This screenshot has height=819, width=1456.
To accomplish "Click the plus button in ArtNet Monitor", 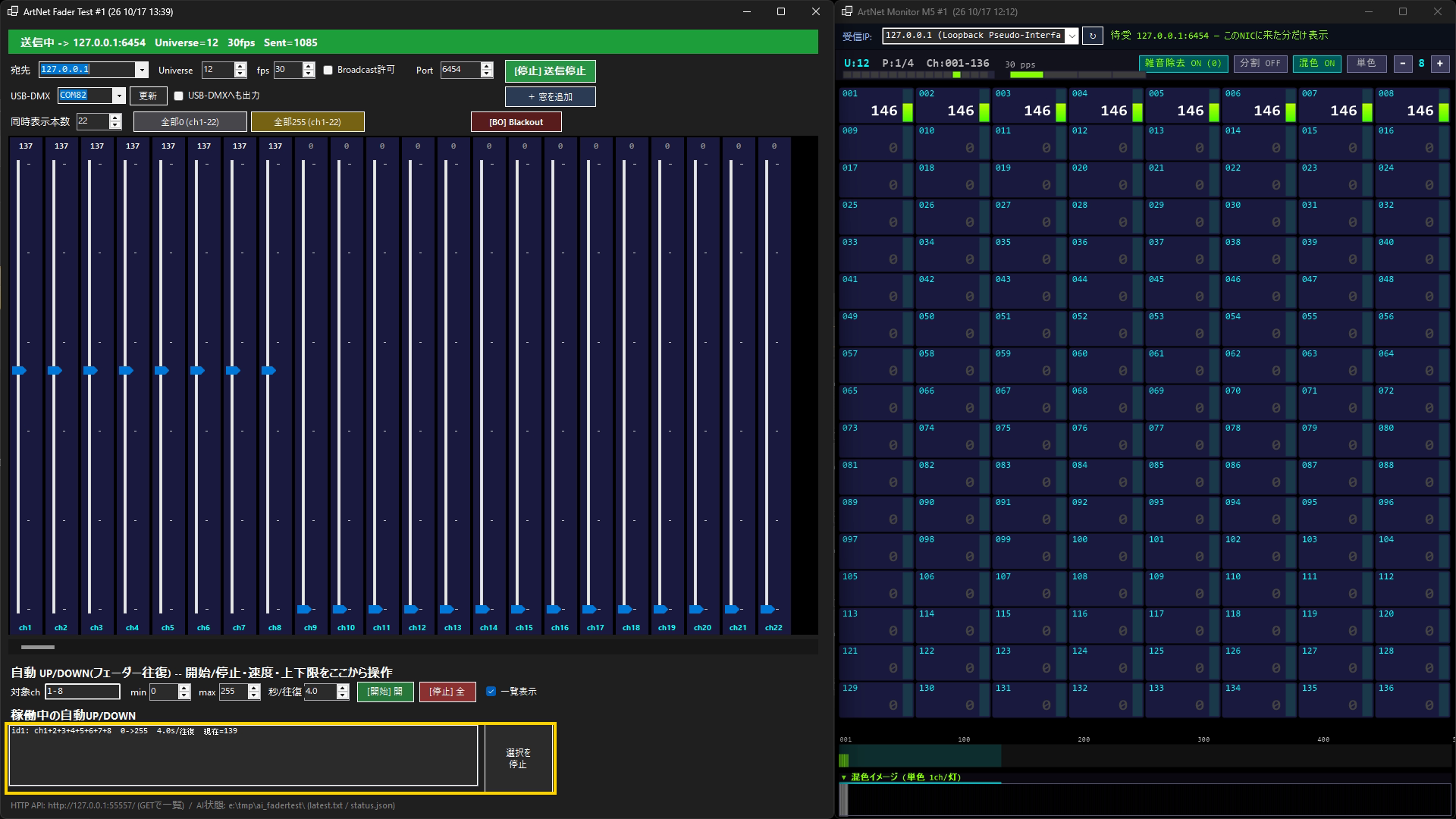I will coord(1439,64).
